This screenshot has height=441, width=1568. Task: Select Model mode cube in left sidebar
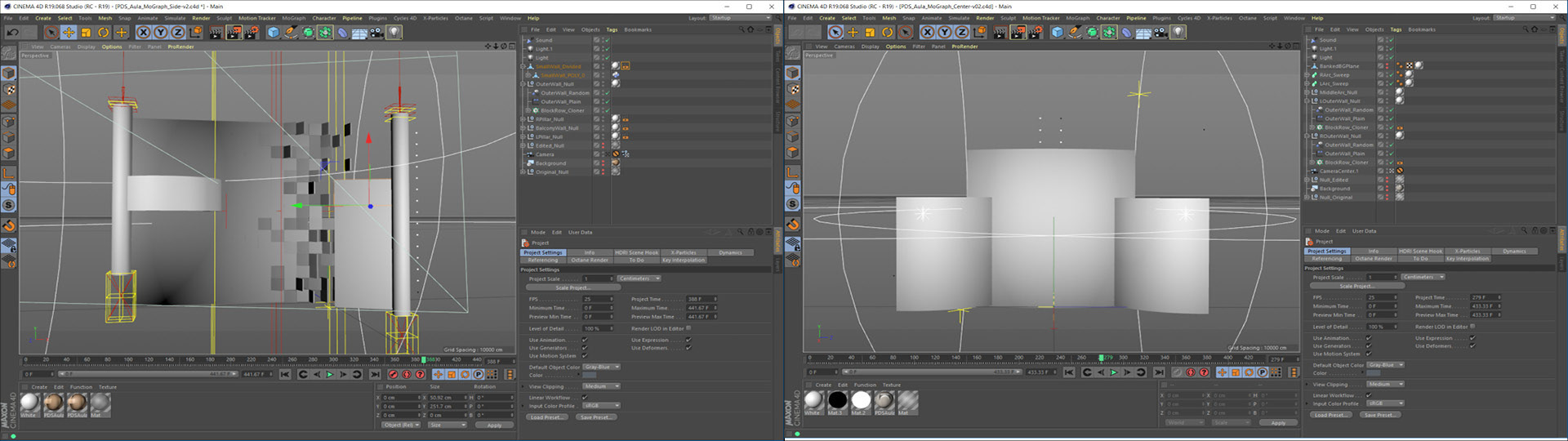tap(9, 73)
